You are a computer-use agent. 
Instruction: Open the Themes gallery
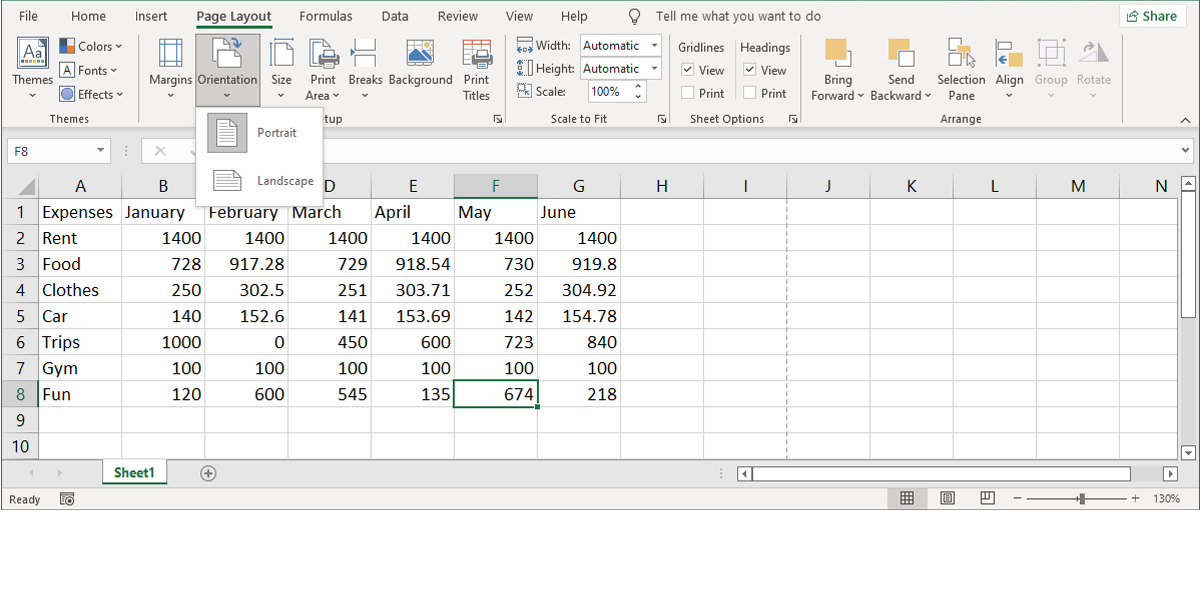32,68
